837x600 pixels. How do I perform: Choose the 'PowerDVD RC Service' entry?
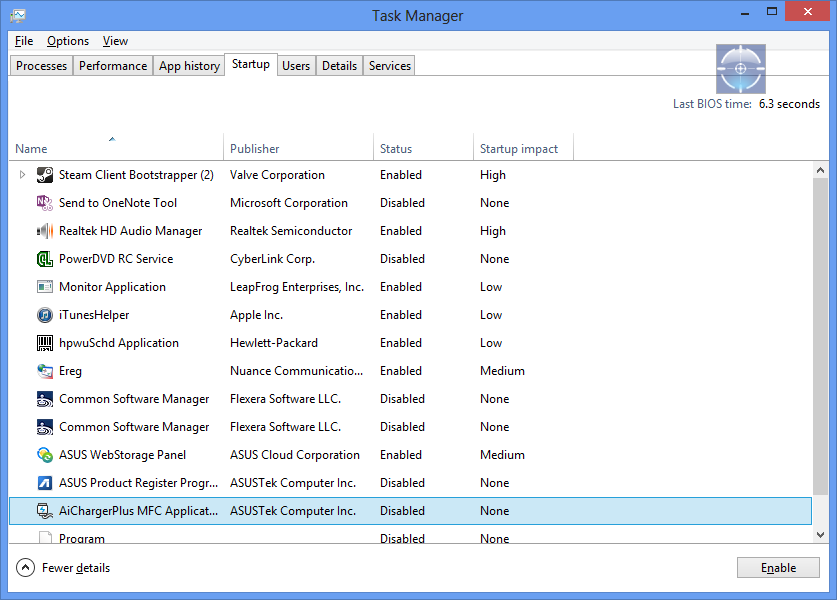point(116,259)
